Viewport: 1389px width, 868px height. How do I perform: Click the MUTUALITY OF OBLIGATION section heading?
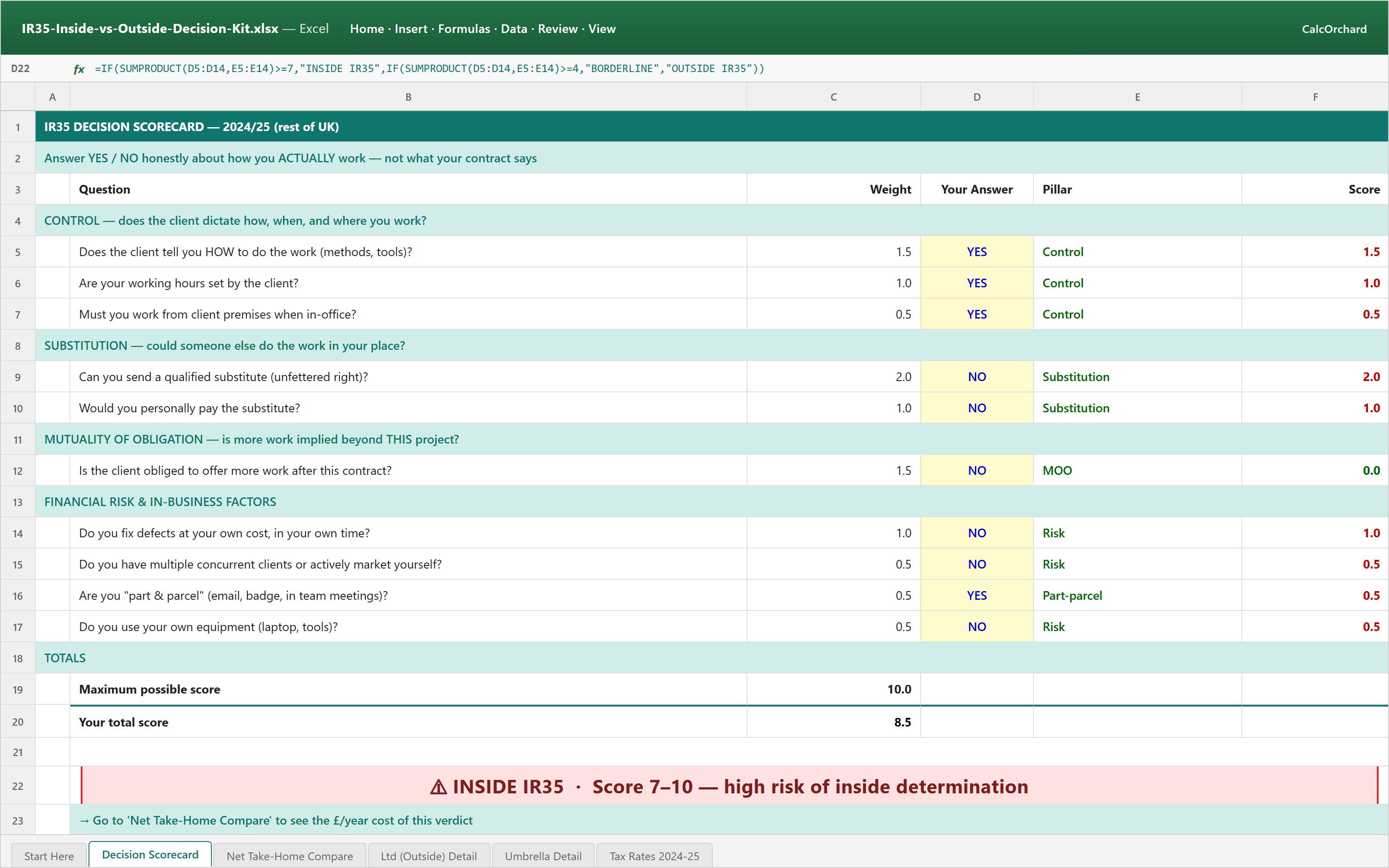point(712,440)
